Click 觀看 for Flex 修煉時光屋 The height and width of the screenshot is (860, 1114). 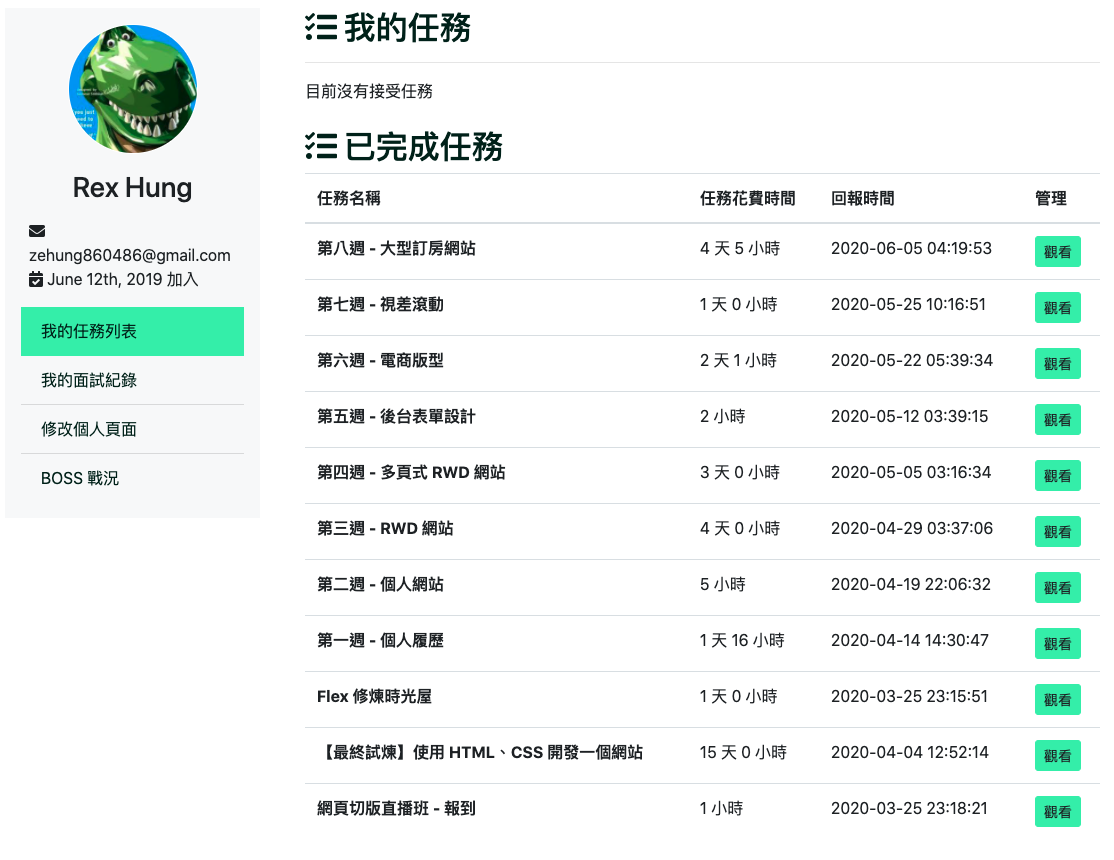pos(1057,699)
